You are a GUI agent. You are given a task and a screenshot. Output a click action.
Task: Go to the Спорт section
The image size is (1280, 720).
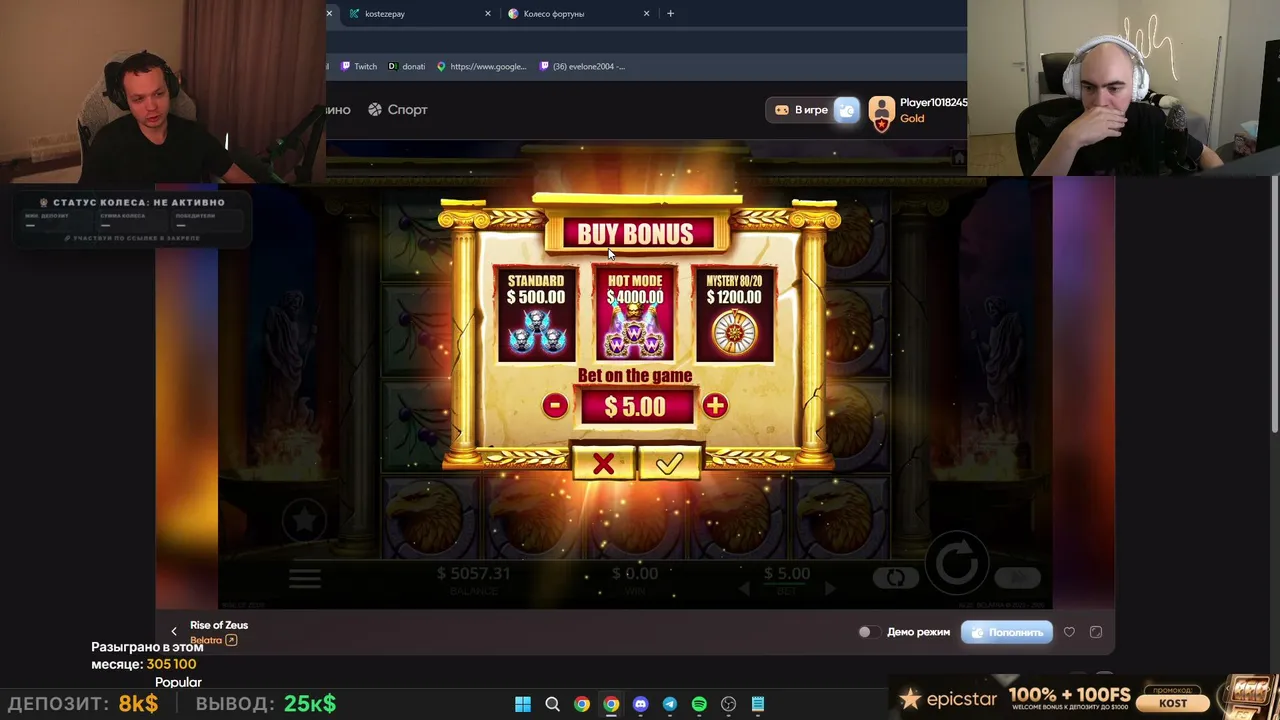(398, 110)
